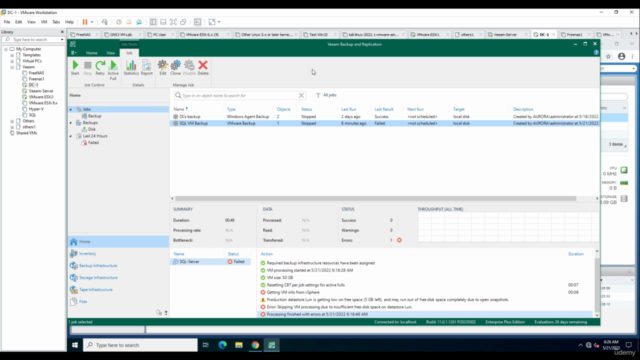Click the horizontal scrollbar of the jobs list
Viewport: 640px width, 360px height.
pos(376,198)
